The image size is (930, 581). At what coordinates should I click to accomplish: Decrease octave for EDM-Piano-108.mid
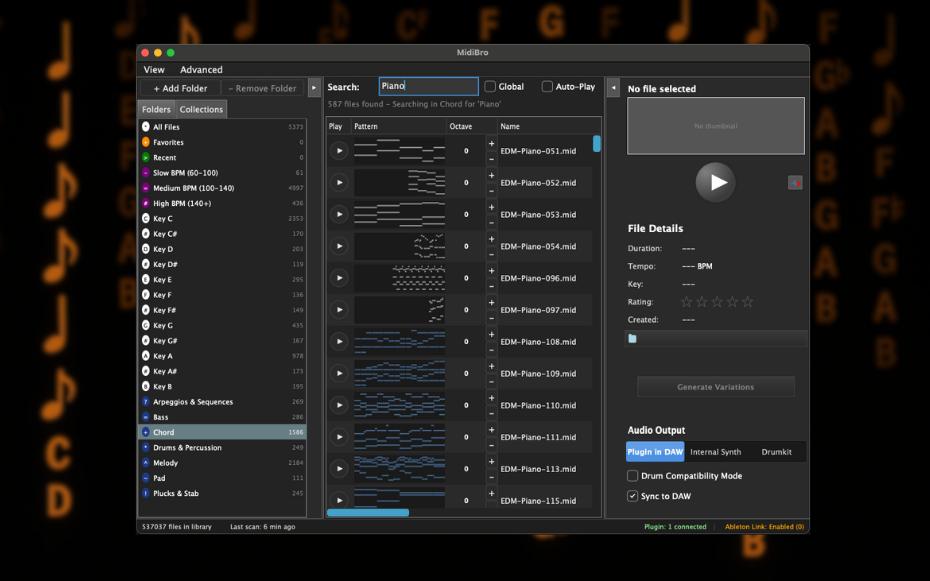[x=491, y=349]
